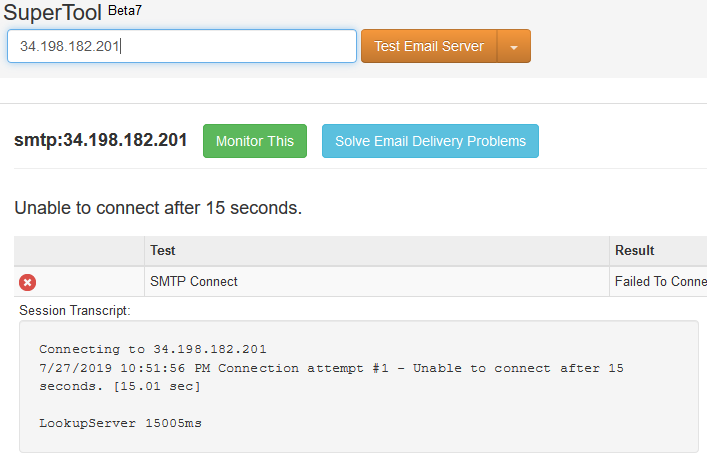Image resolution: width=707 pixels, height=460 pixels.
Task: Click the green Monitor This button
Action: [255, 141]
